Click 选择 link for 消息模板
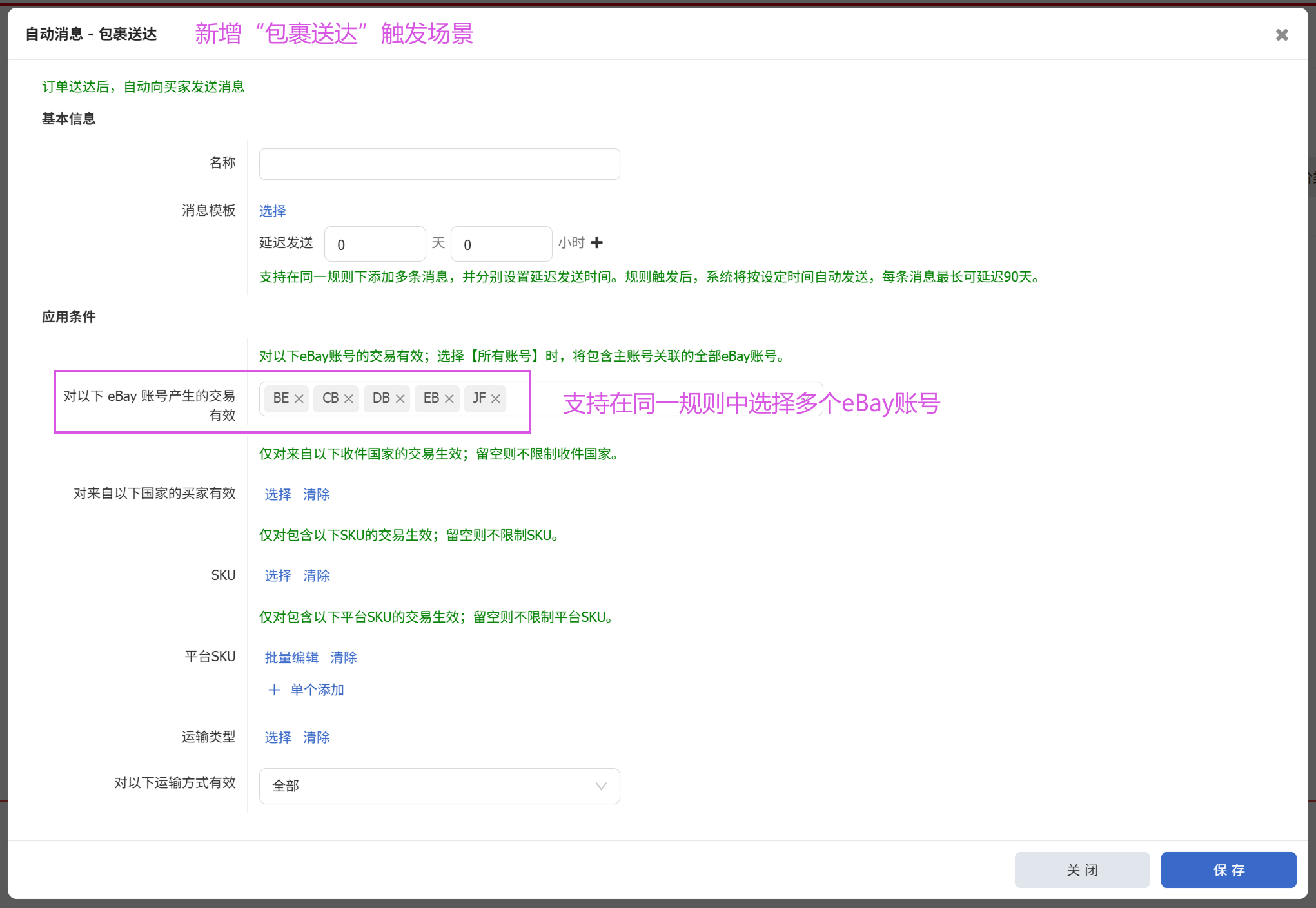The width and height of the screenshot is (1316, 908). (x=272, y=211)
